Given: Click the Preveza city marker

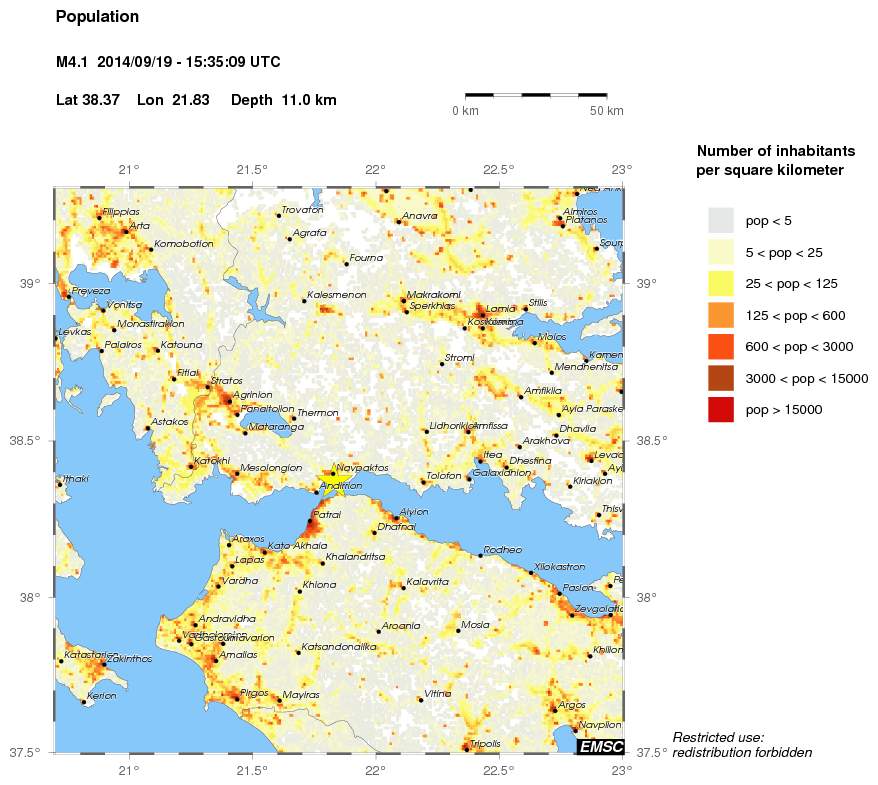Looking at the screenshot, I should 68,297.
